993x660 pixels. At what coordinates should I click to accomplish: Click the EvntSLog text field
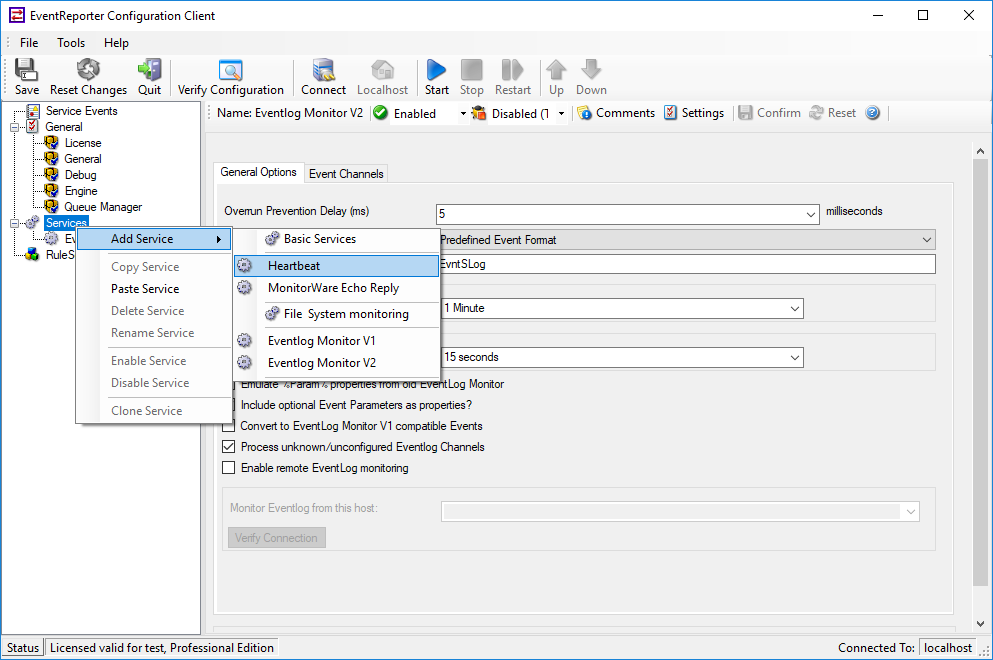687,264
